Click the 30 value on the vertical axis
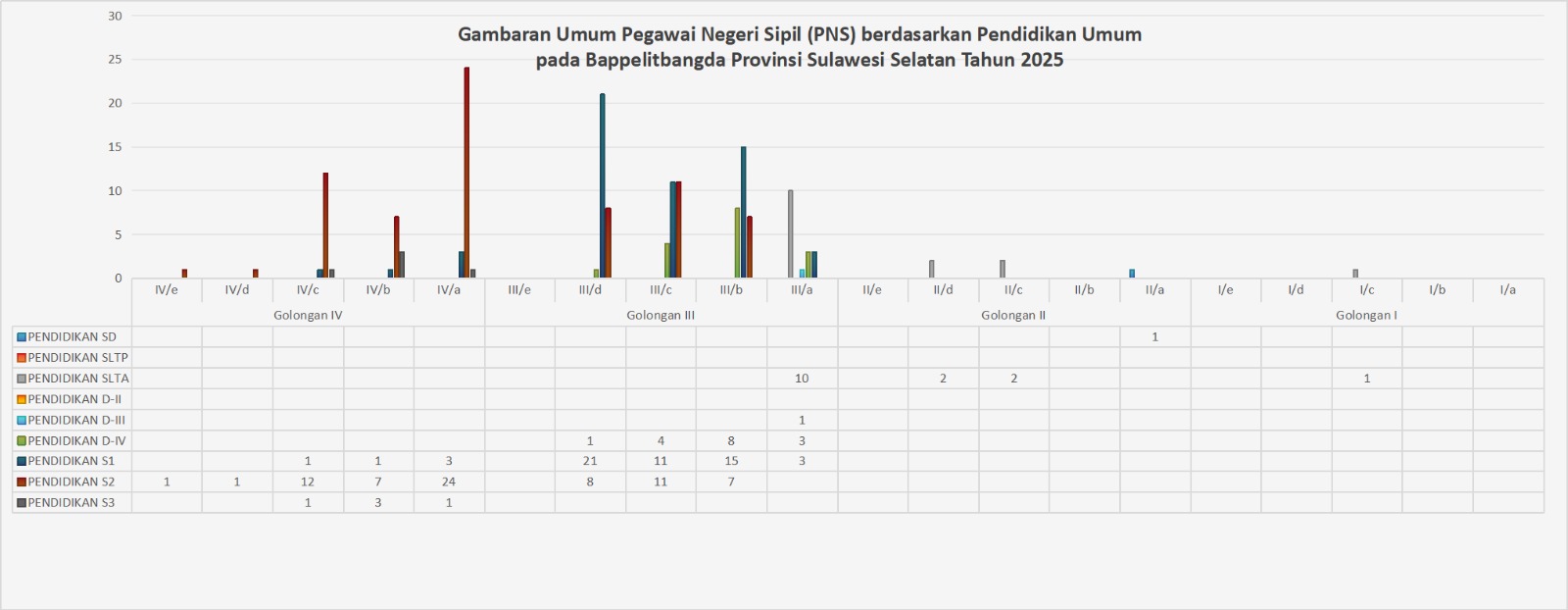The height and width of the screenshot is (610, 1568). (x=116, y=16)
